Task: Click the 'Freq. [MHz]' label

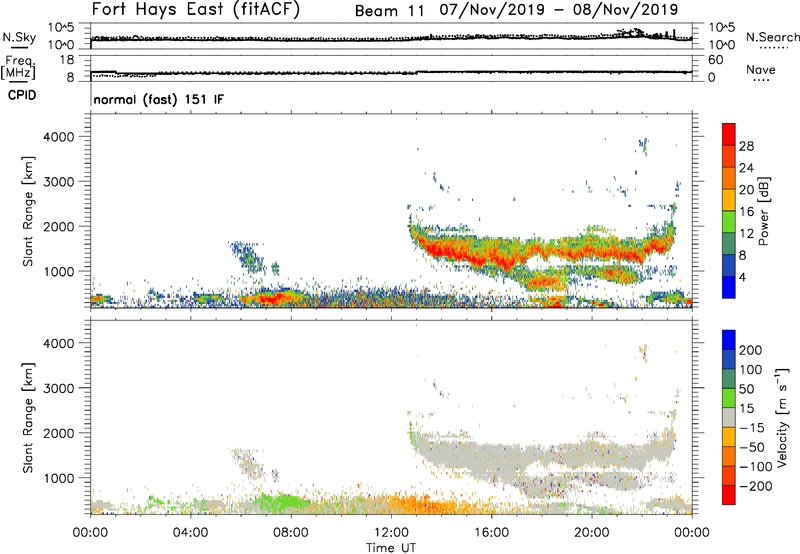Action: 18,68
